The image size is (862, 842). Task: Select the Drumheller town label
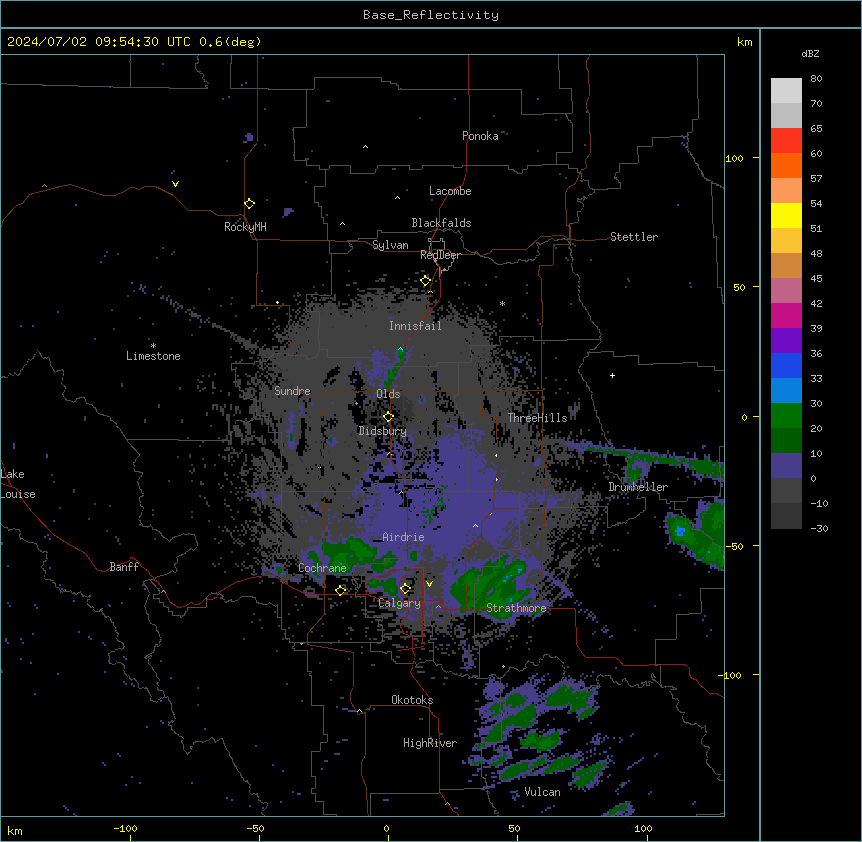tap(638, 487)
